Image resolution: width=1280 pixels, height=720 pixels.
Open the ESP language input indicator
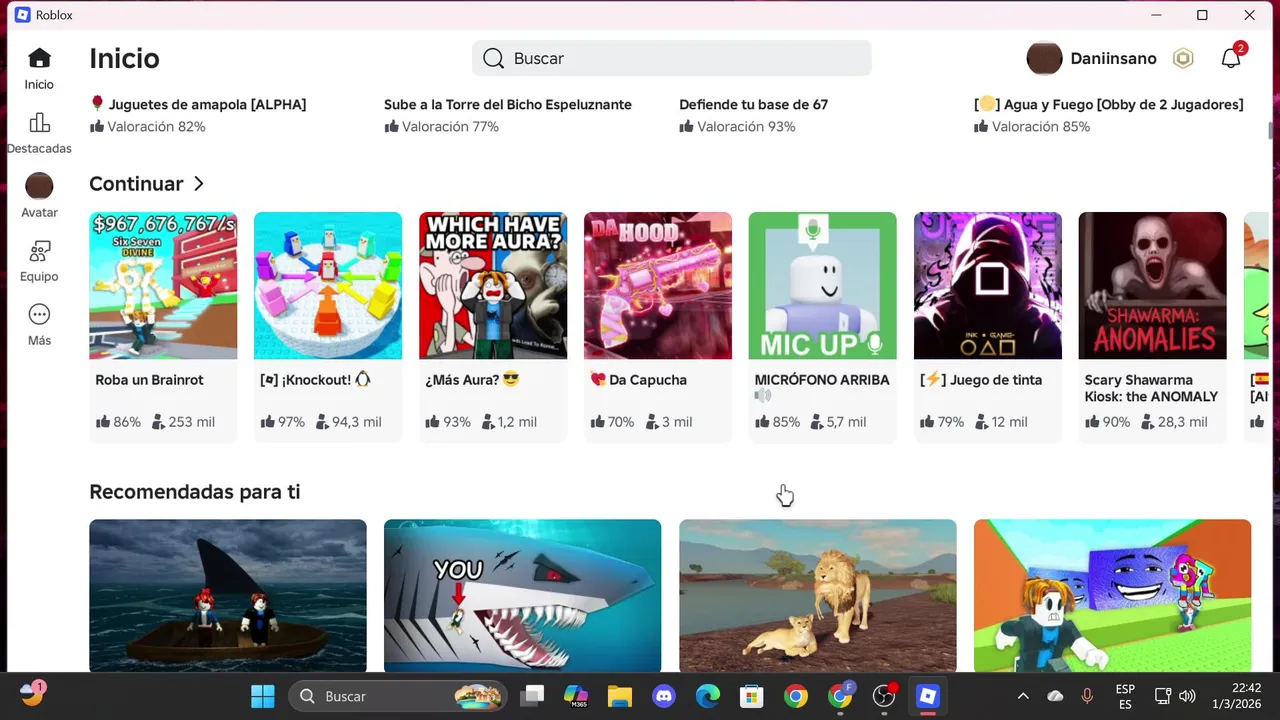[1125, 696]
